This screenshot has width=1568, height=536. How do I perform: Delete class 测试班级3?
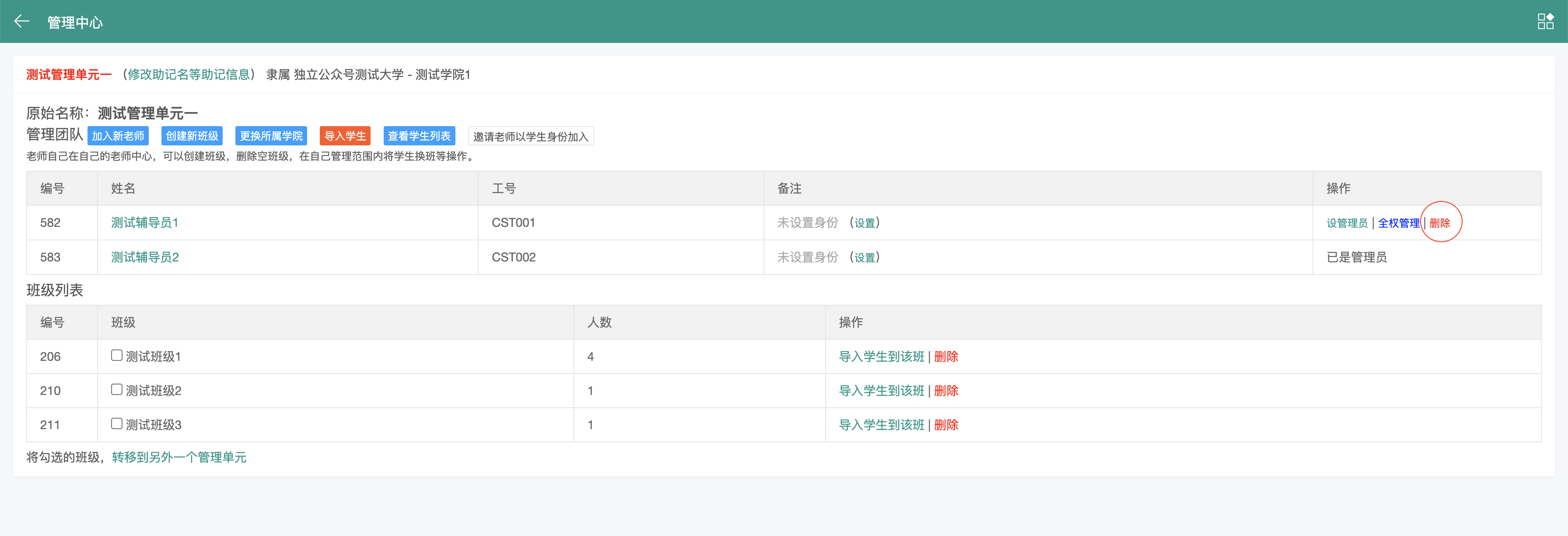[x=946, y=424]
